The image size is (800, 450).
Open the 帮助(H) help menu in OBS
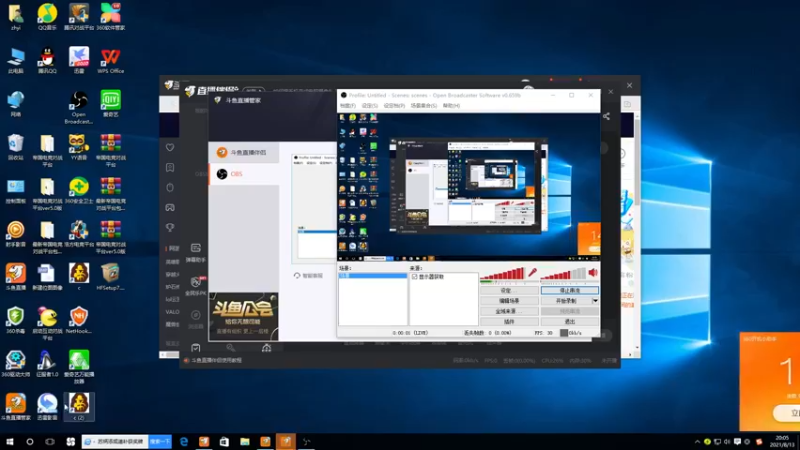click(x=451, y=106)
